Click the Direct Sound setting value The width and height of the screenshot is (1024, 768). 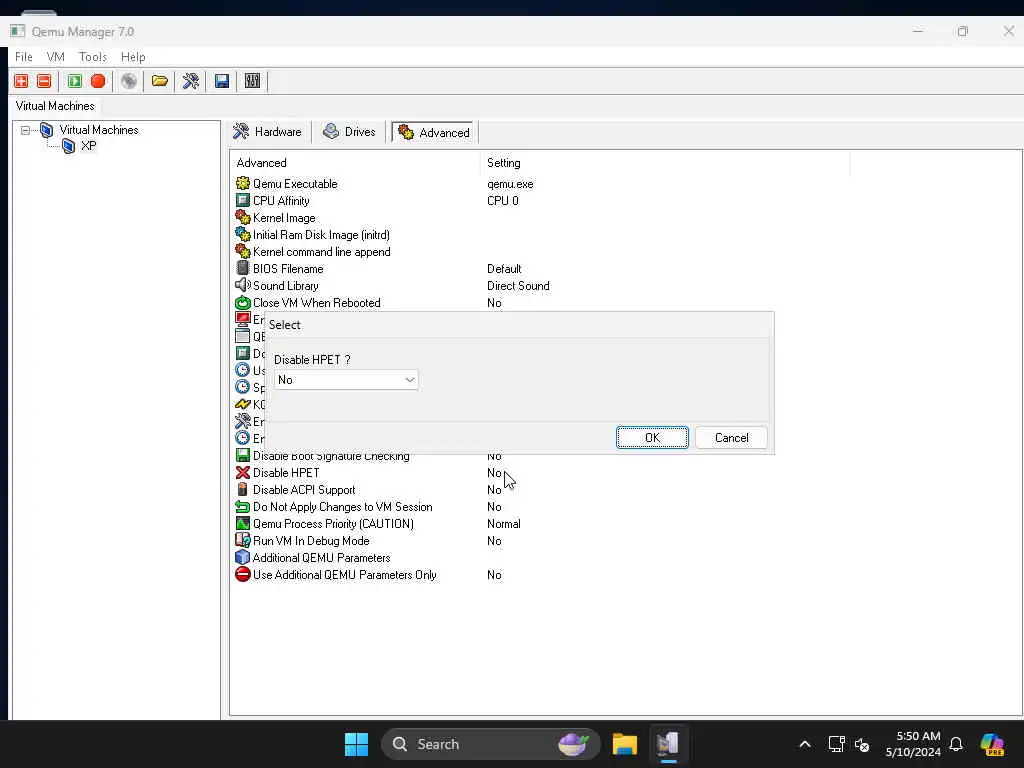(518, 286)
